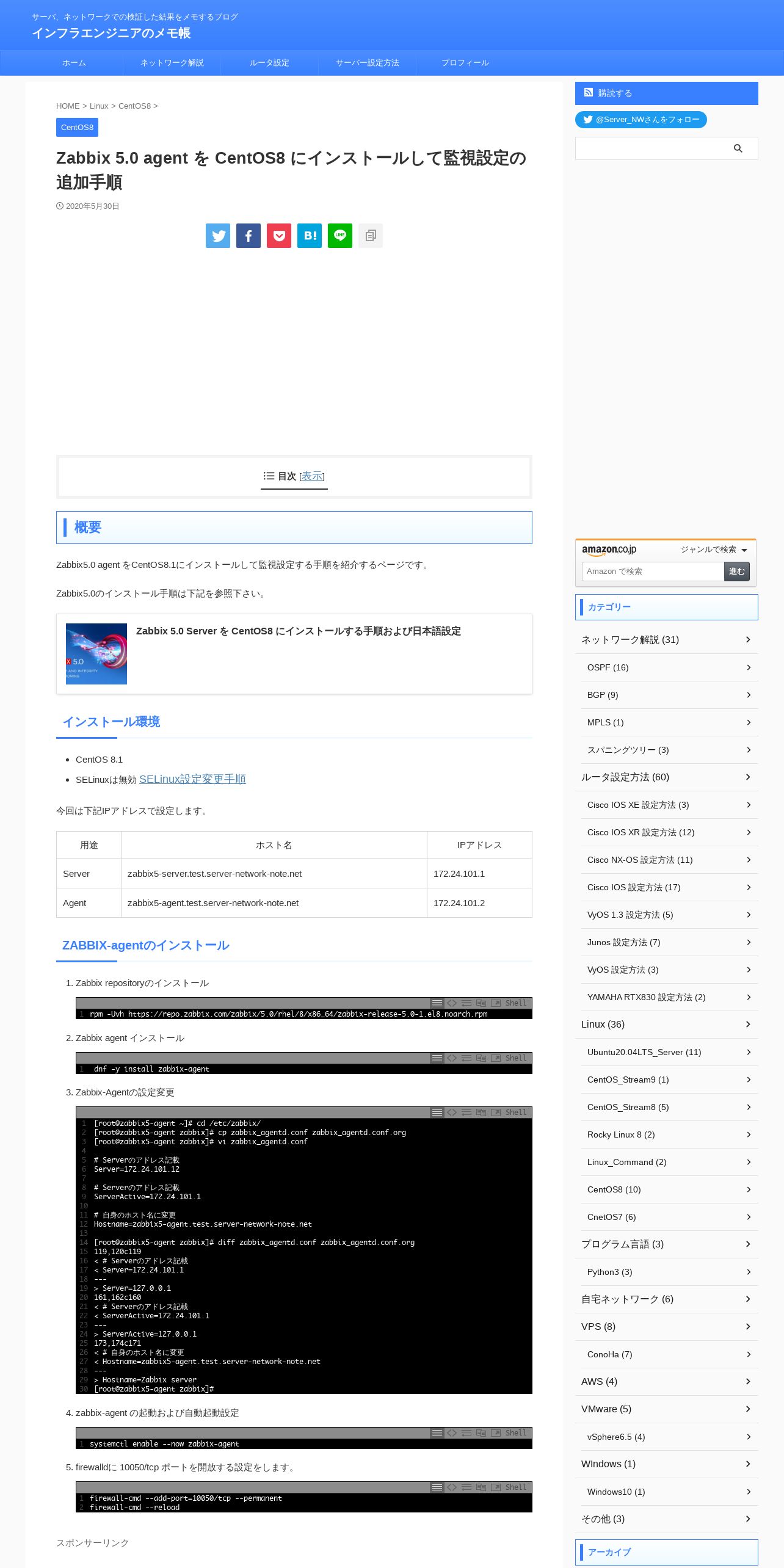Open the SELinux設定変更手順 link
This screenshot has height=1568, width=784.
point(192,779)
